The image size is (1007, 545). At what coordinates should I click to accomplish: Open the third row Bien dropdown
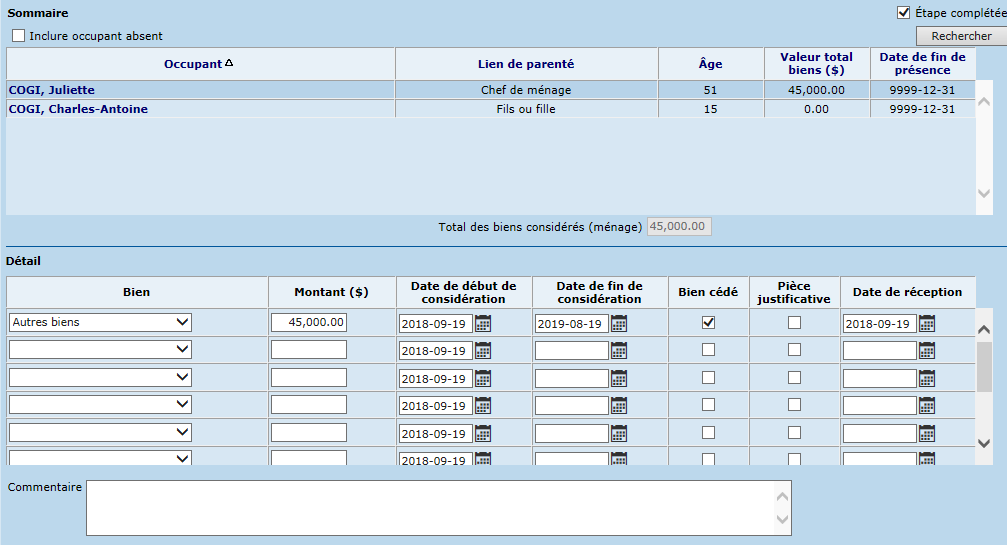pos(100,377)
